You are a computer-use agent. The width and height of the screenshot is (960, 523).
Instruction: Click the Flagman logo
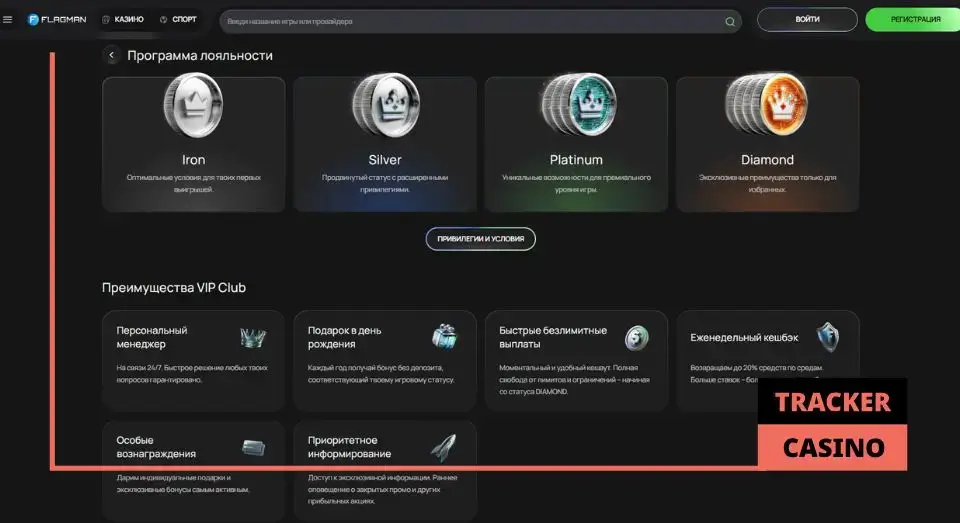click(x=57, y=20)
